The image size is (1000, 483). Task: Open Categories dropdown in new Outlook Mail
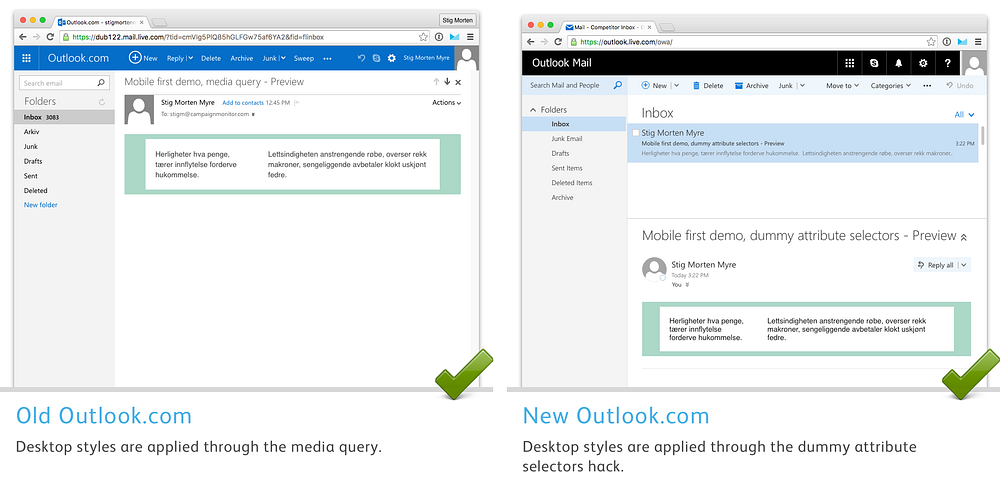pos(891,85)
